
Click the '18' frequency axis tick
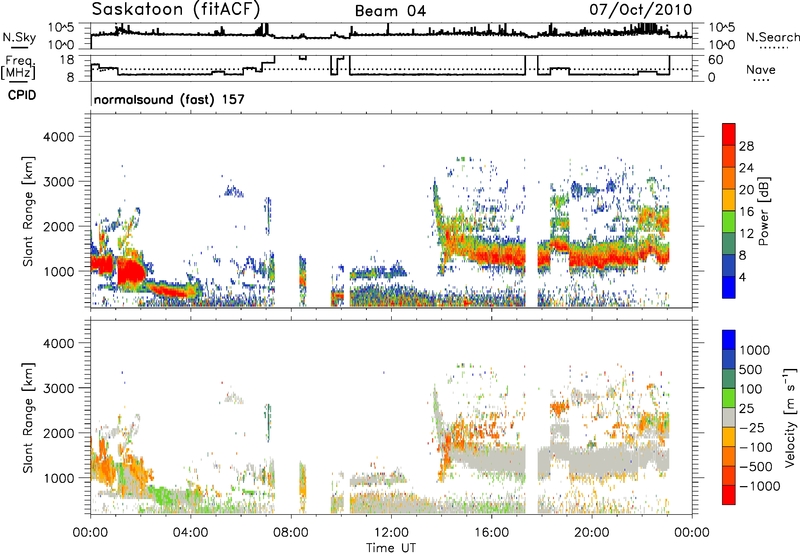pyautogui.click(x=67, y=60)
